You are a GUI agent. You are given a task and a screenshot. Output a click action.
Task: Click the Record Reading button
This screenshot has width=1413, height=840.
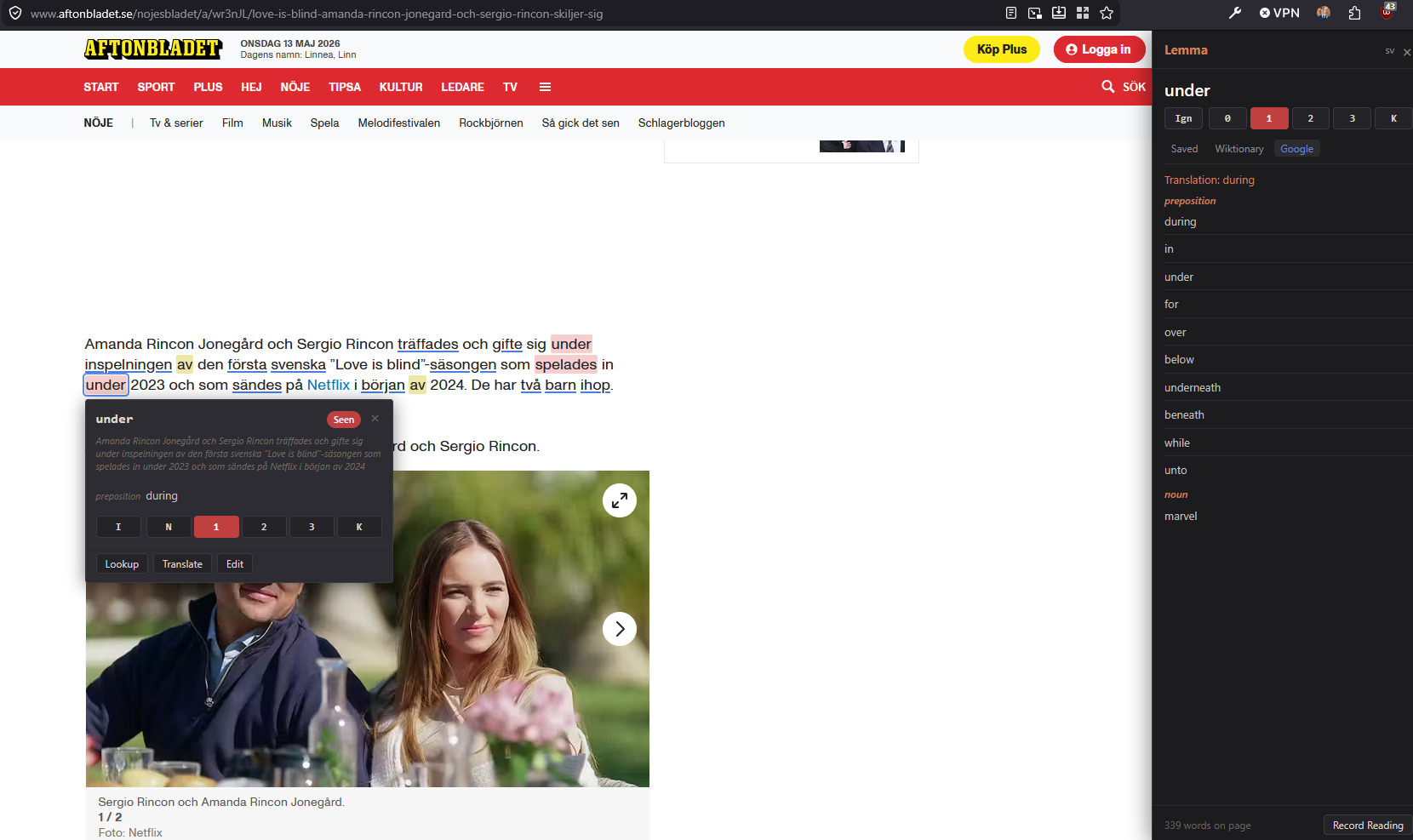click(1368, 826)
